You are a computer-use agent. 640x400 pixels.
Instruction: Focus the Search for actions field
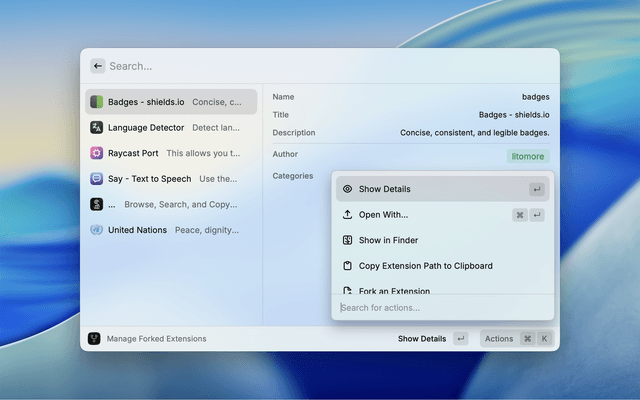click(440, 307)
